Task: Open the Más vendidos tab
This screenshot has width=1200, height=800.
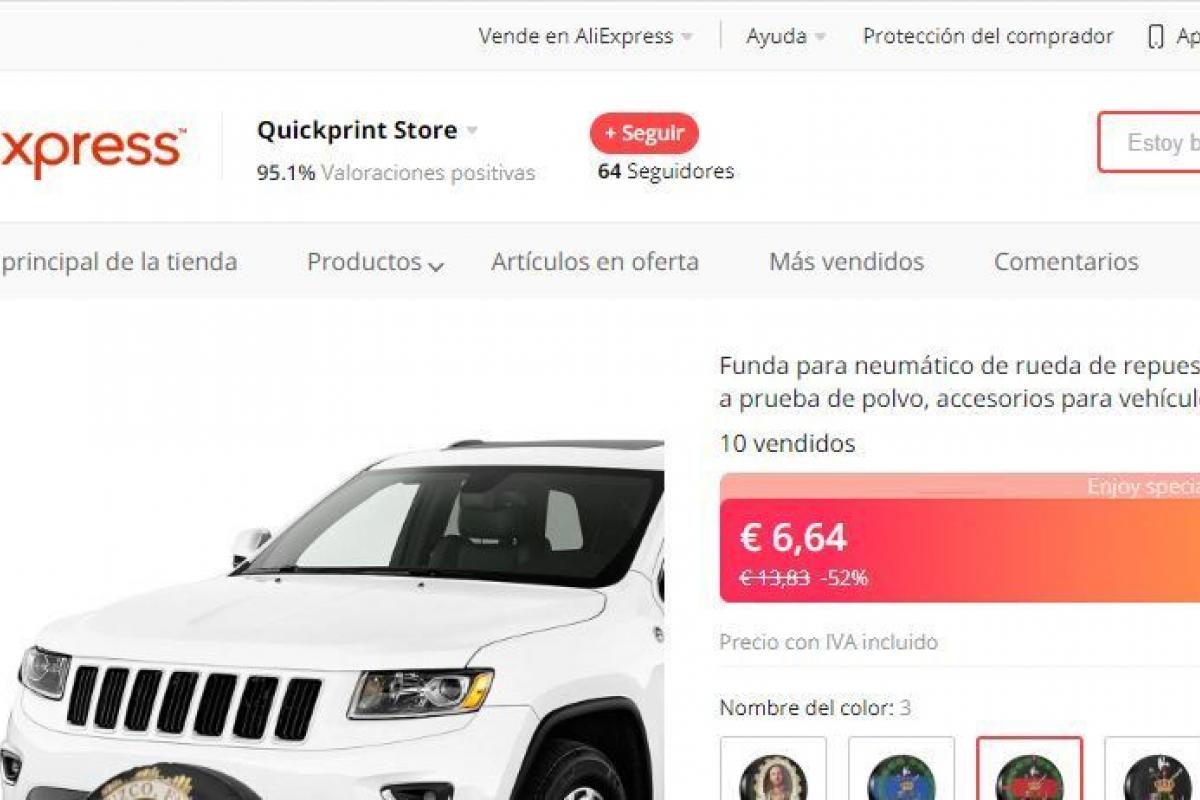Action: click(846, 262)
